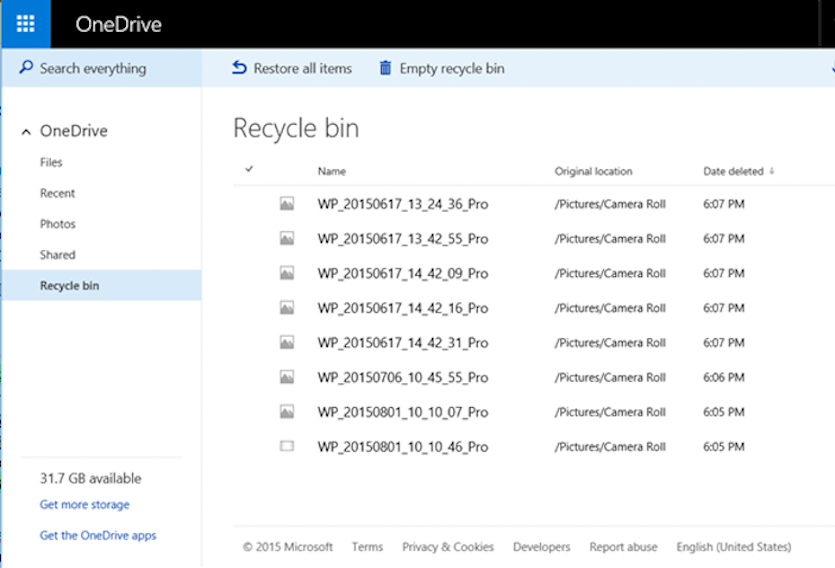Click deleted time of WP_20150617_14_42_09_Pro

tap(724, 274)
